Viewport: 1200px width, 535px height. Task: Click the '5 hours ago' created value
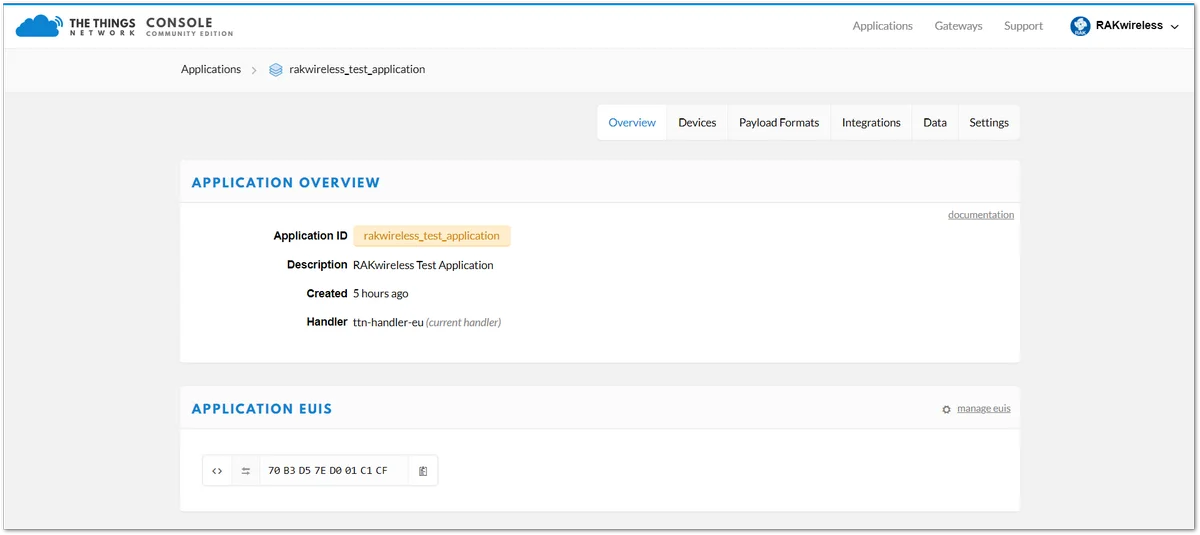point(381,294)
